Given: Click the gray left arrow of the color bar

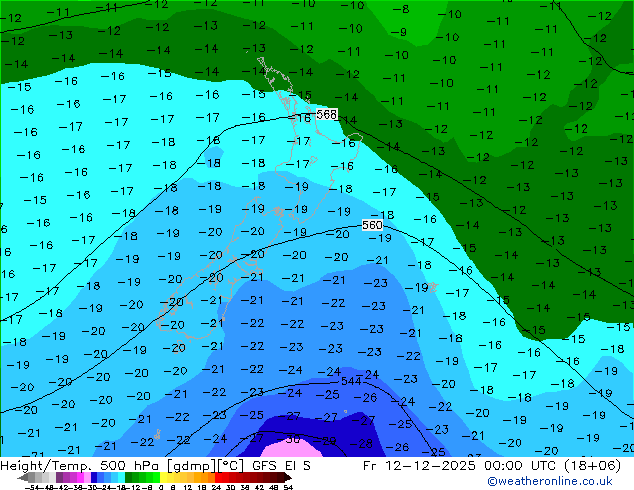Looking at the screenshot, I should coord(23,477).
